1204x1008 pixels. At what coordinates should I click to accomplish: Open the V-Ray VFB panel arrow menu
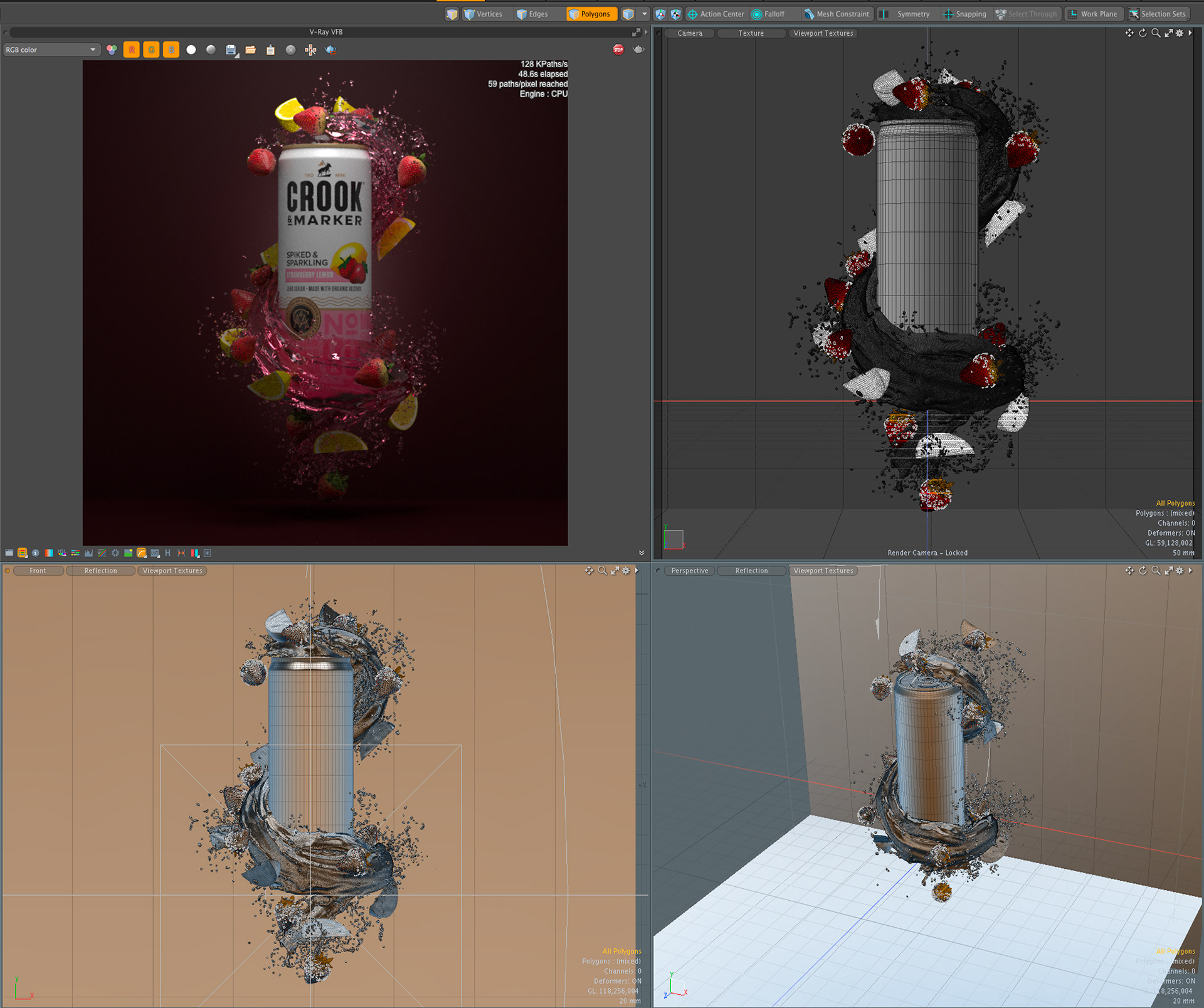[646, 32]
